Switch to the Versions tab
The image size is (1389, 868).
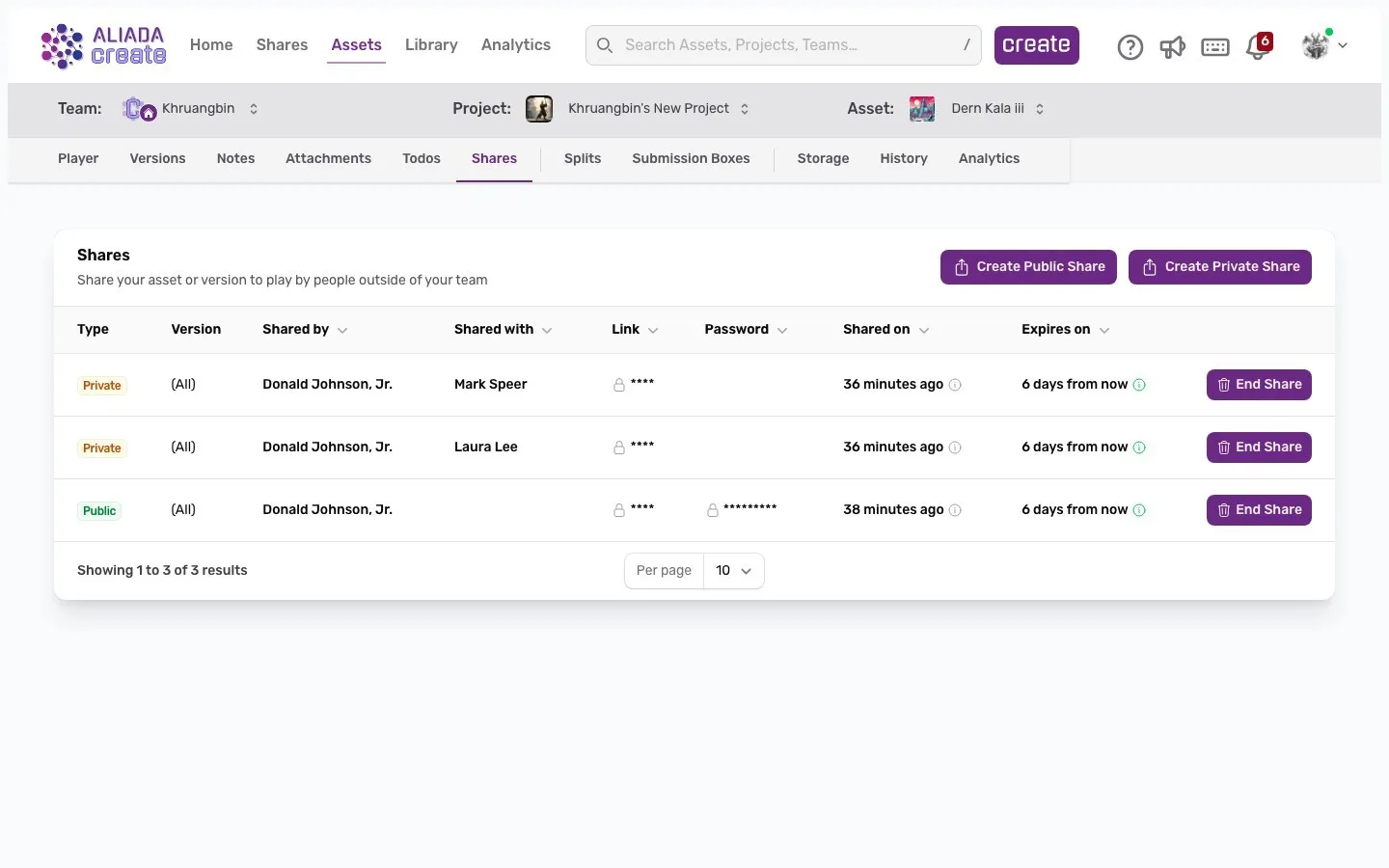pos(157,159)
